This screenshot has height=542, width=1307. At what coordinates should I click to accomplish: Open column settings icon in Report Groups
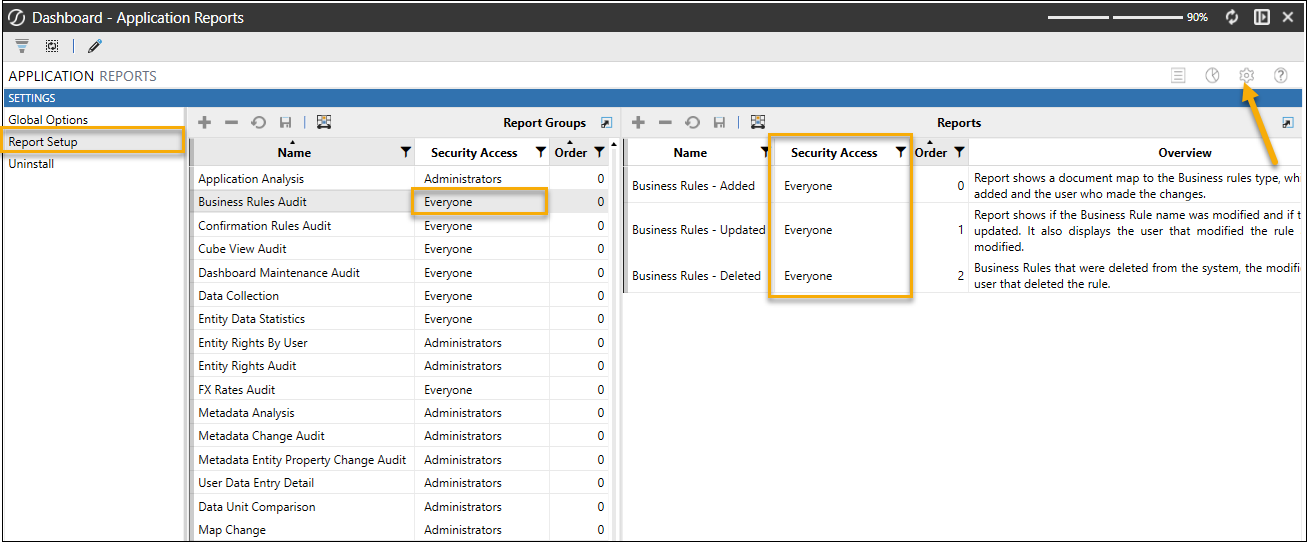(x=323, y=122)
